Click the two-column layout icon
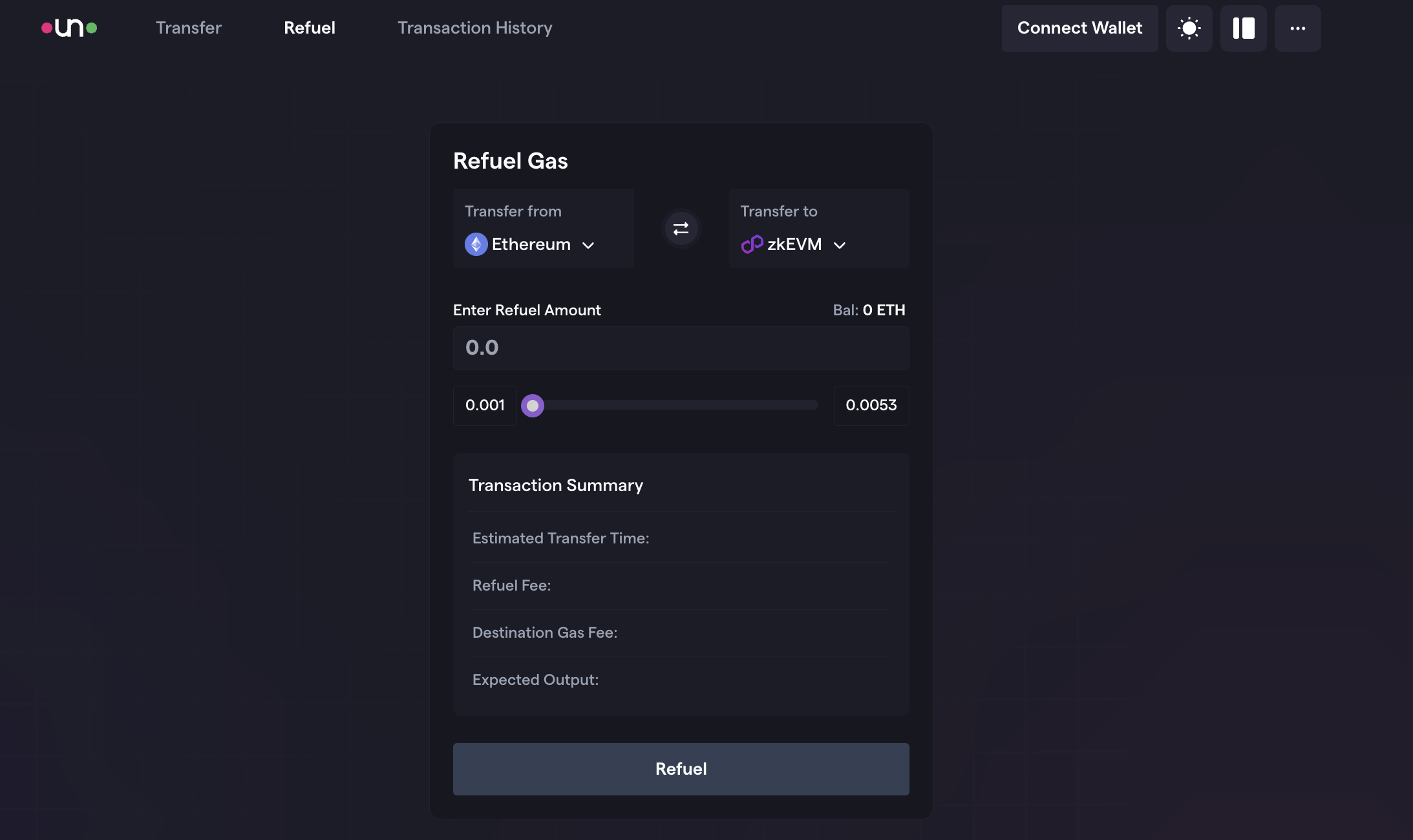The height and width of the screenshot is (840, 1413). [1243, 28]
